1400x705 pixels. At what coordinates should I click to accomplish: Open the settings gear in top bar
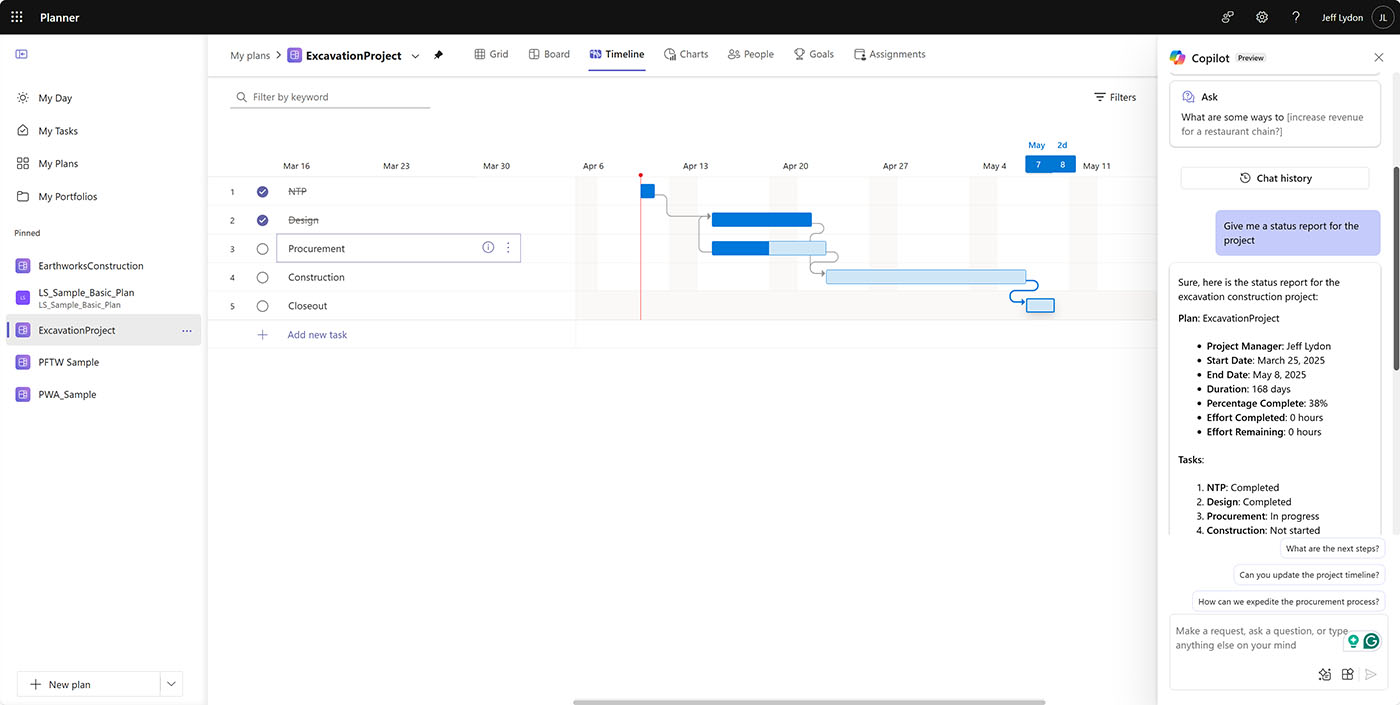point(1262,17)
